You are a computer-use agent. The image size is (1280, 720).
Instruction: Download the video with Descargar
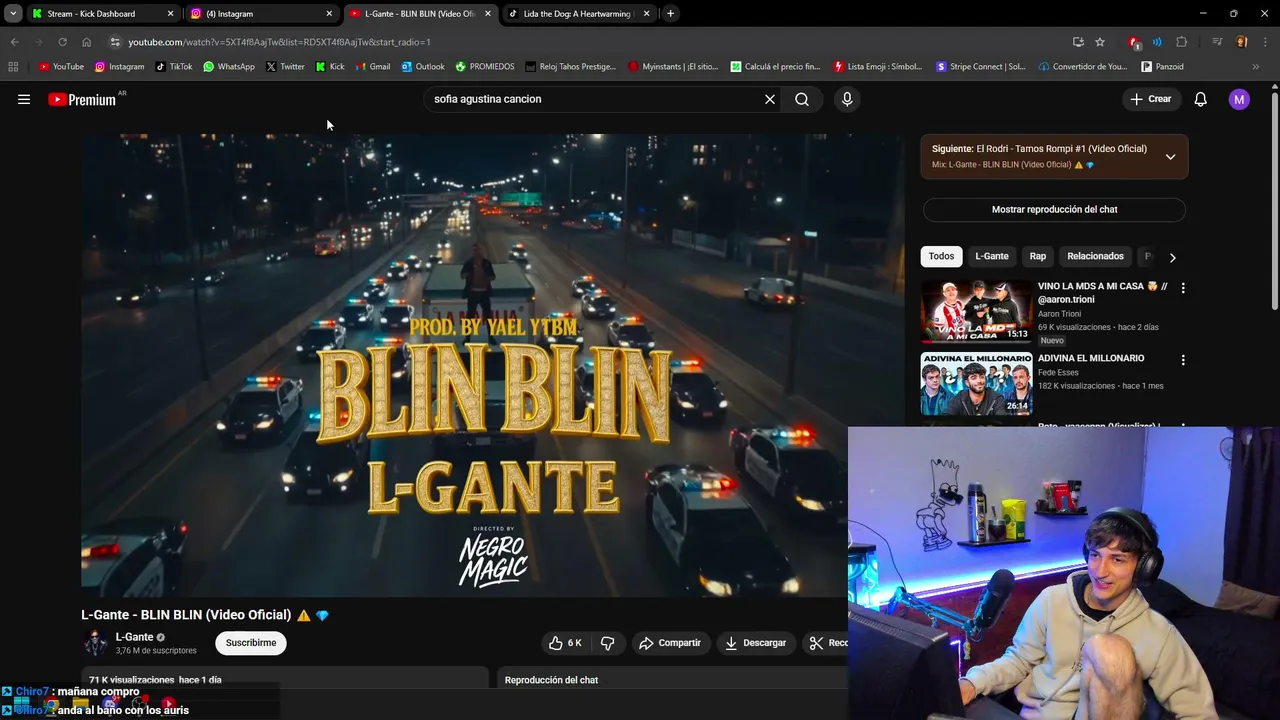[x=755, y=643]
